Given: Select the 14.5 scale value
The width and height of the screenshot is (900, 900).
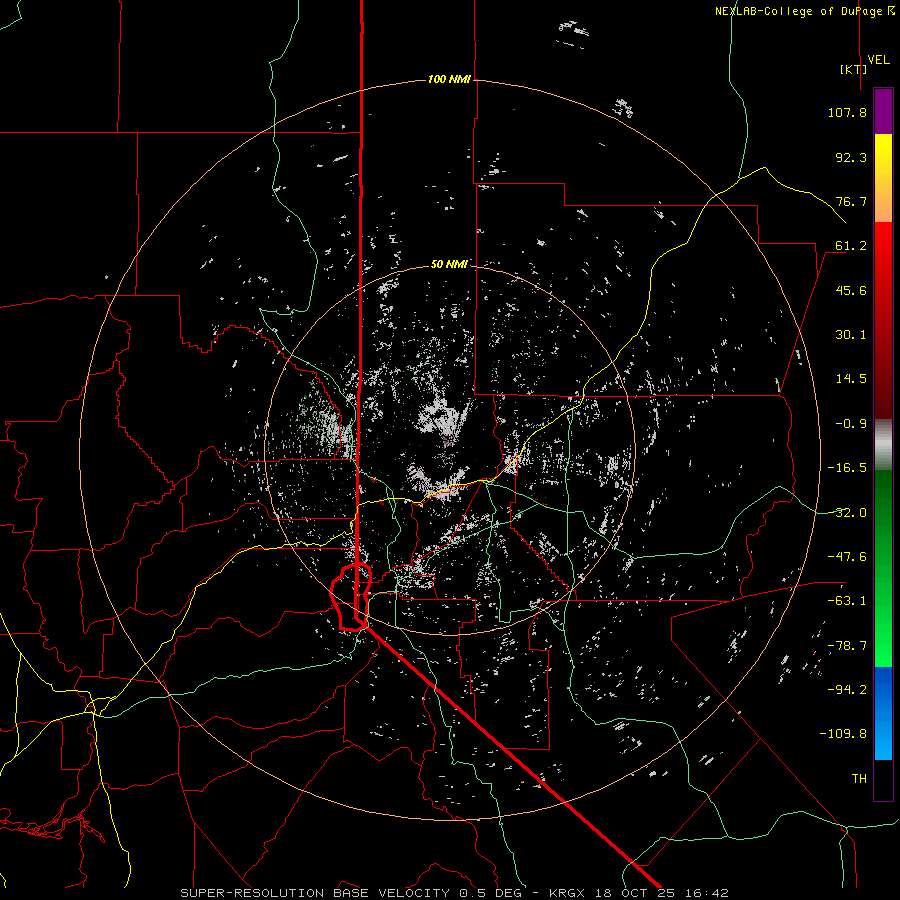Looking at the screenshot, I should (851, 379).
